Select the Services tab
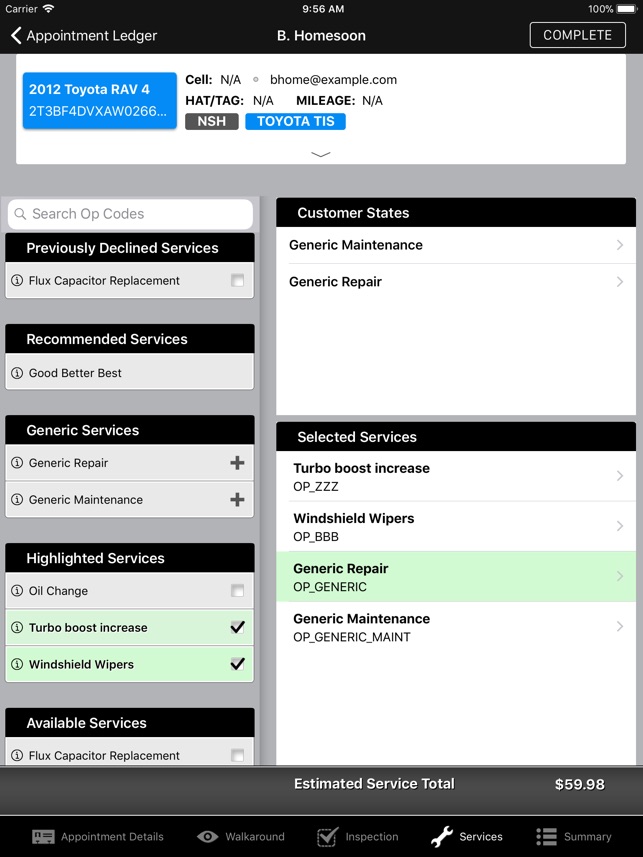 tap(466, 837)
